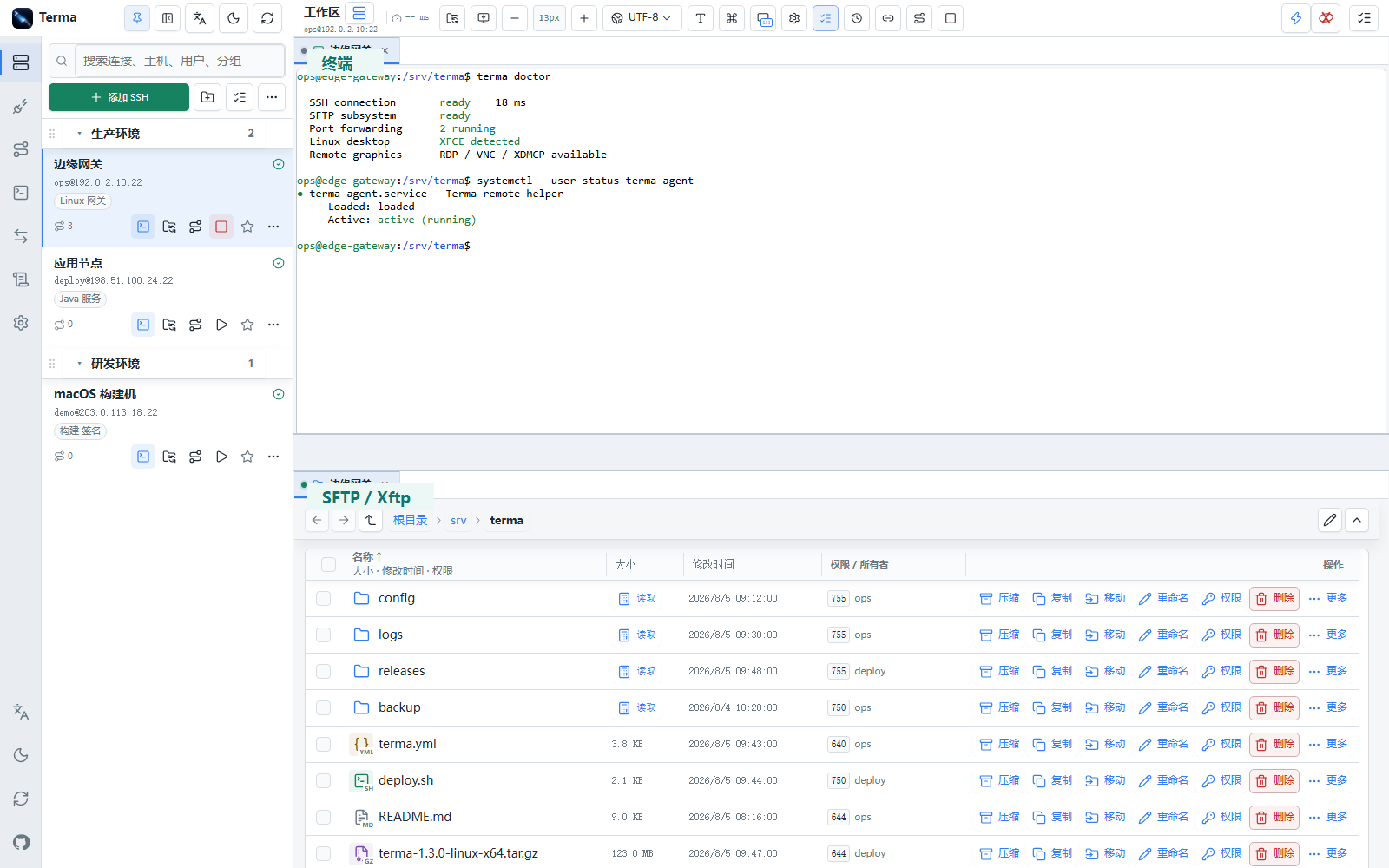
Task: Disconnect 边缘网关 with the red stop icon
Action: (221, 227)
